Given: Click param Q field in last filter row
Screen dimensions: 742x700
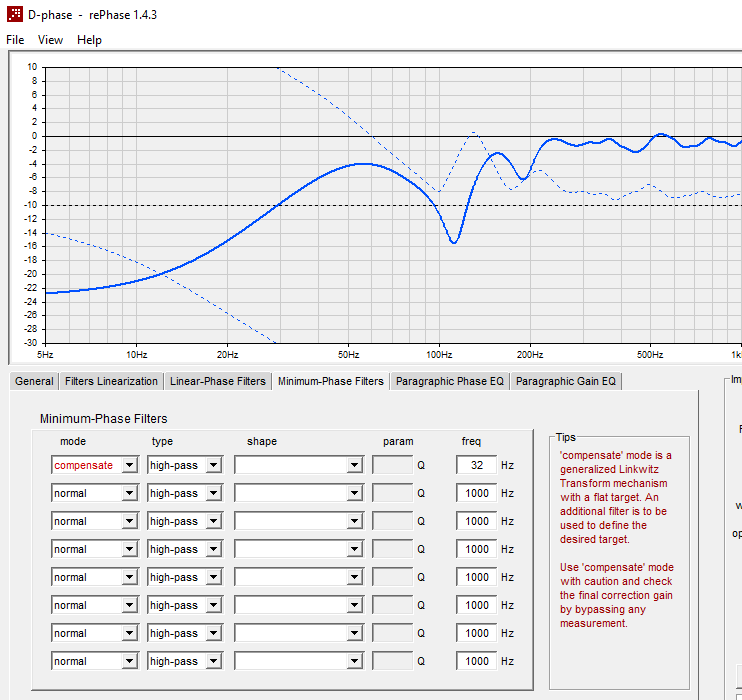Looking at the screenshot, I should tap(392, 661).
